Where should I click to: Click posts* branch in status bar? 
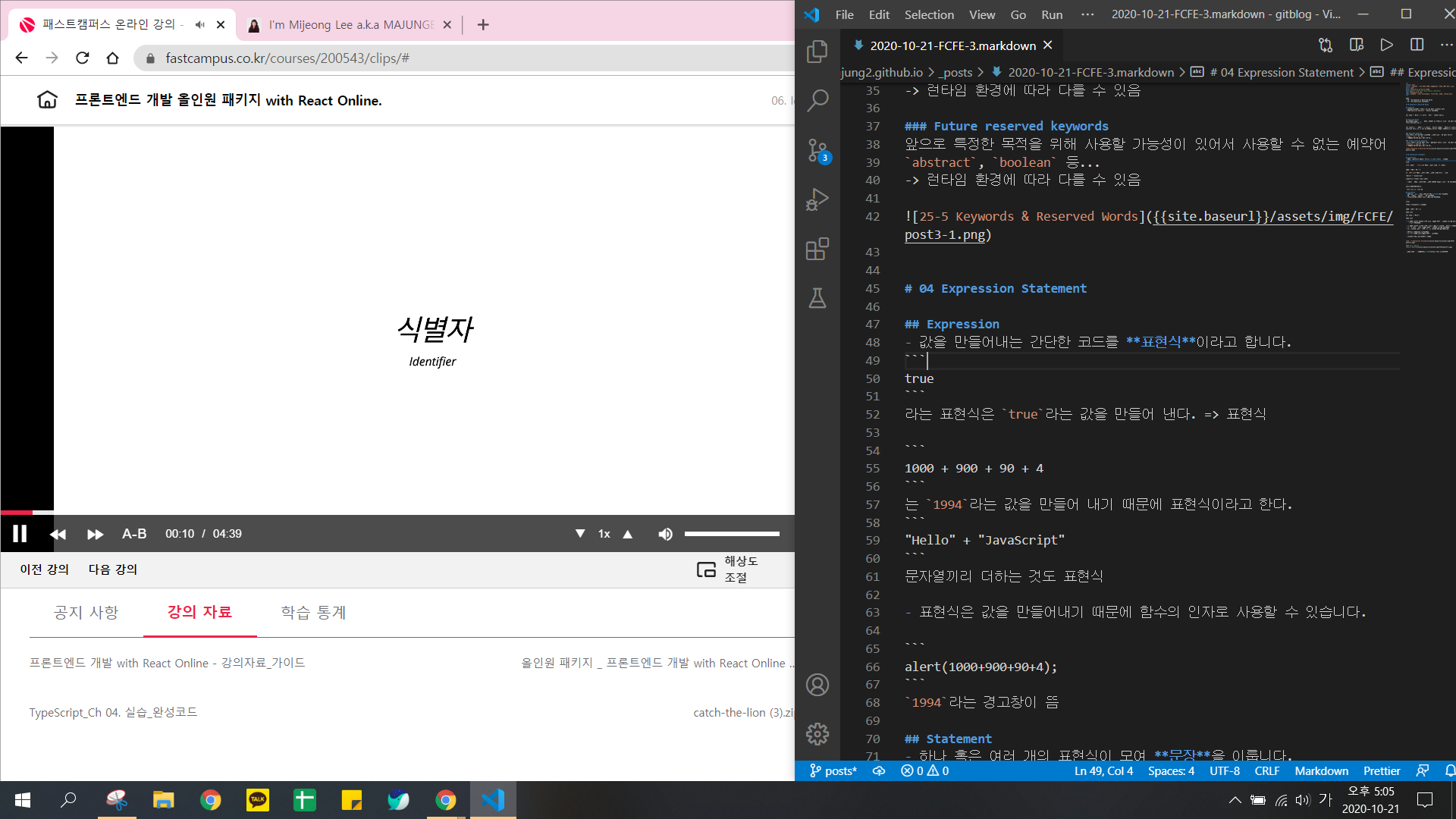click(x=833, y=770)
